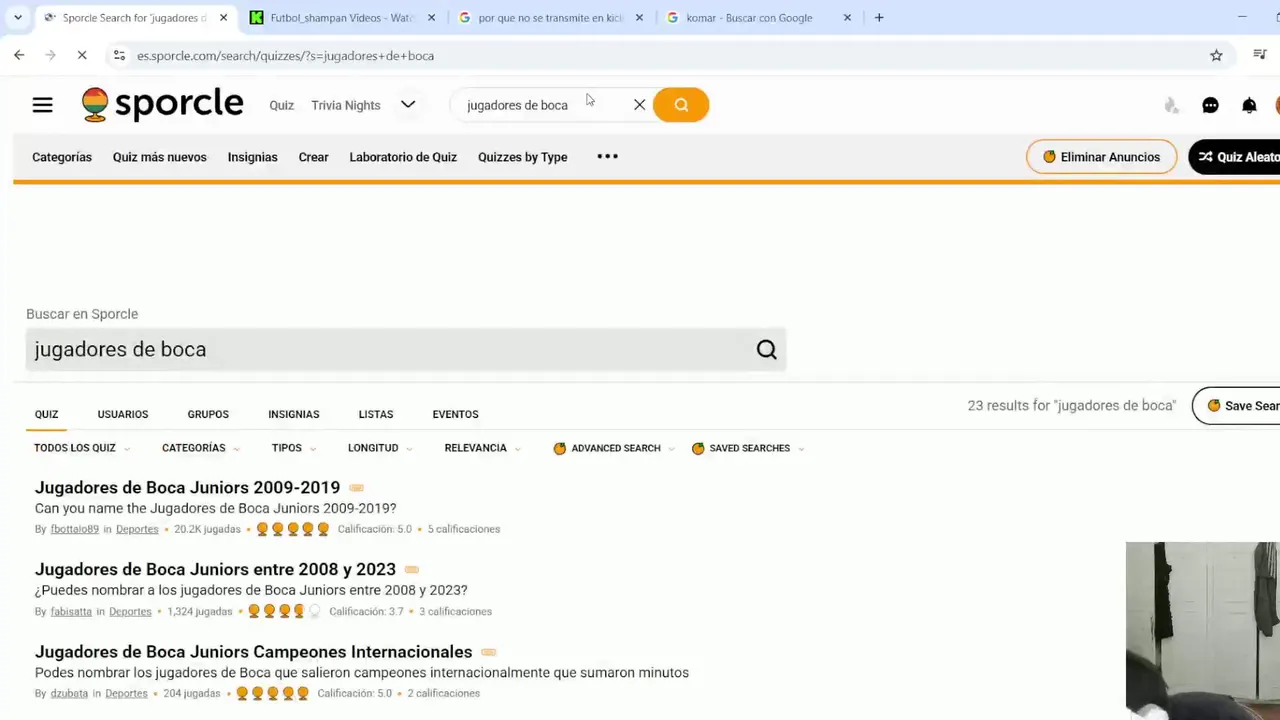Viewport: 1280px width, 720px height.
Task: Open author fbottalo89 profile
Action: tap(74, 529)
